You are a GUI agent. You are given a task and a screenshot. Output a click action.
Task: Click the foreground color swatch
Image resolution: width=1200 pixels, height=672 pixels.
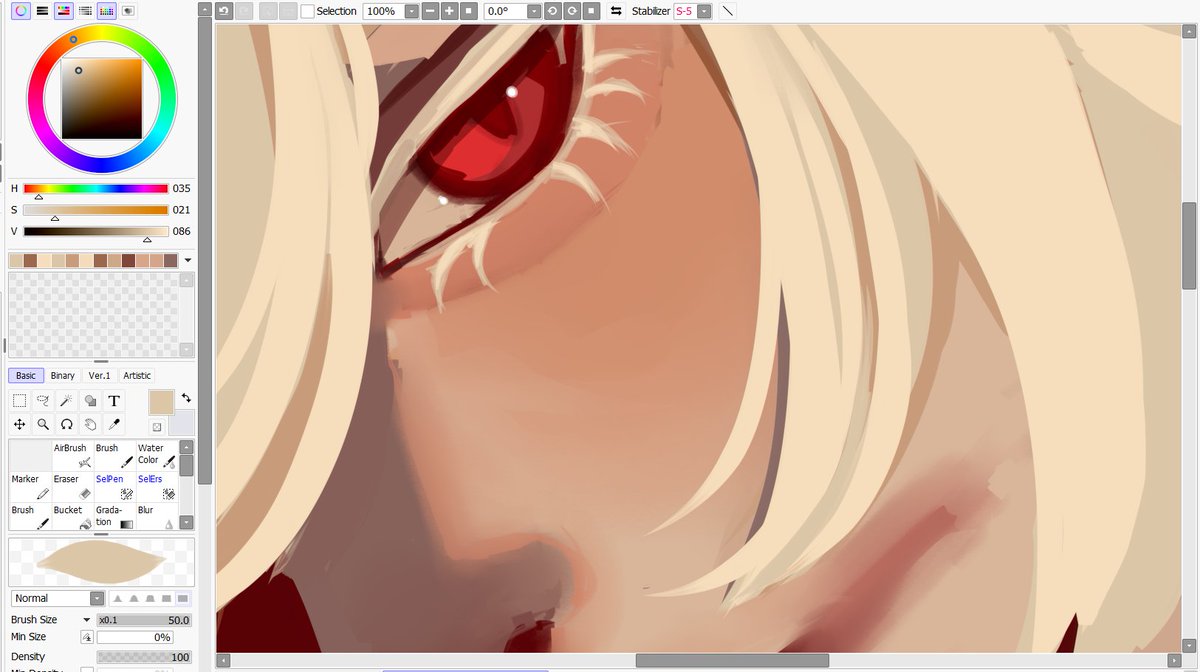click(161, 402)
